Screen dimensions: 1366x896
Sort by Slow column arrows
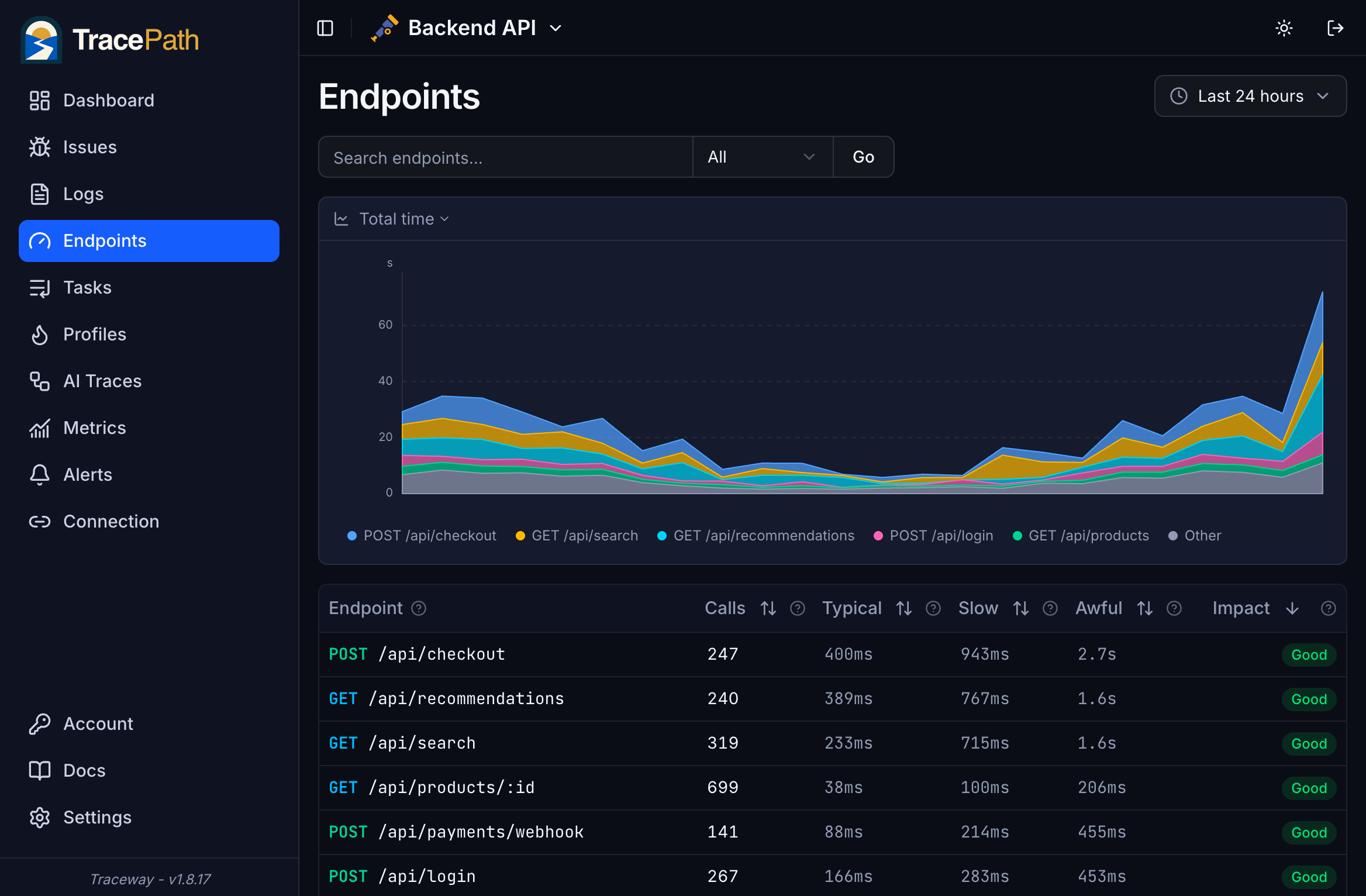1021,608
